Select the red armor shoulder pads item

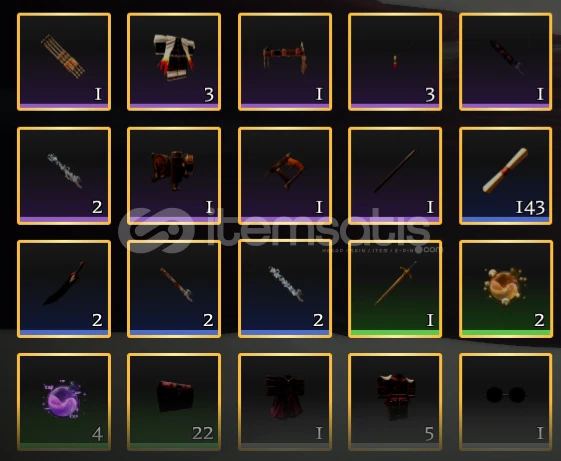click(x=174, y=176)
